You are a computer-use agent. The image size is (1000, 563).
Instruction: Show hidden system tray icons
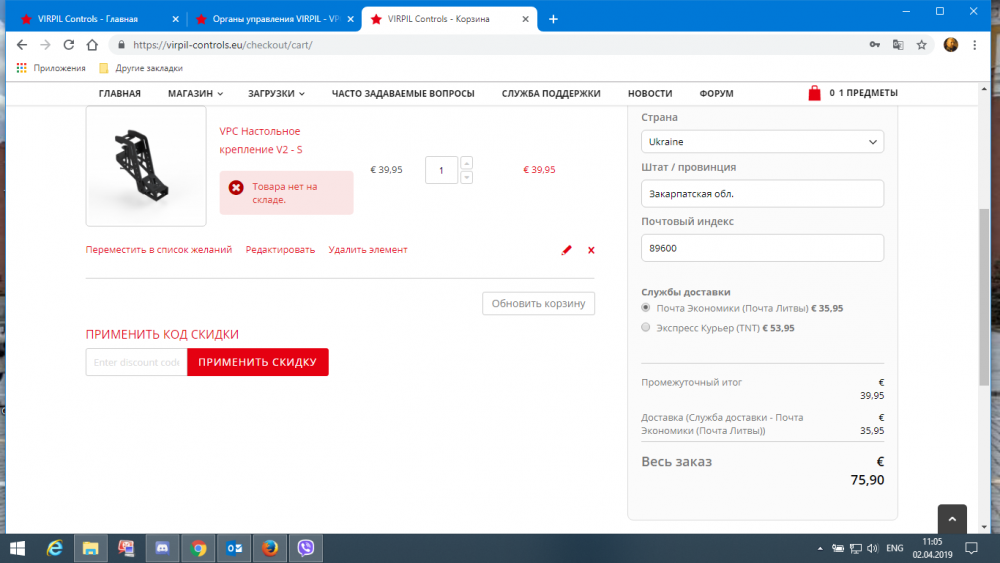pyautogui.click(x=820, y=548)
